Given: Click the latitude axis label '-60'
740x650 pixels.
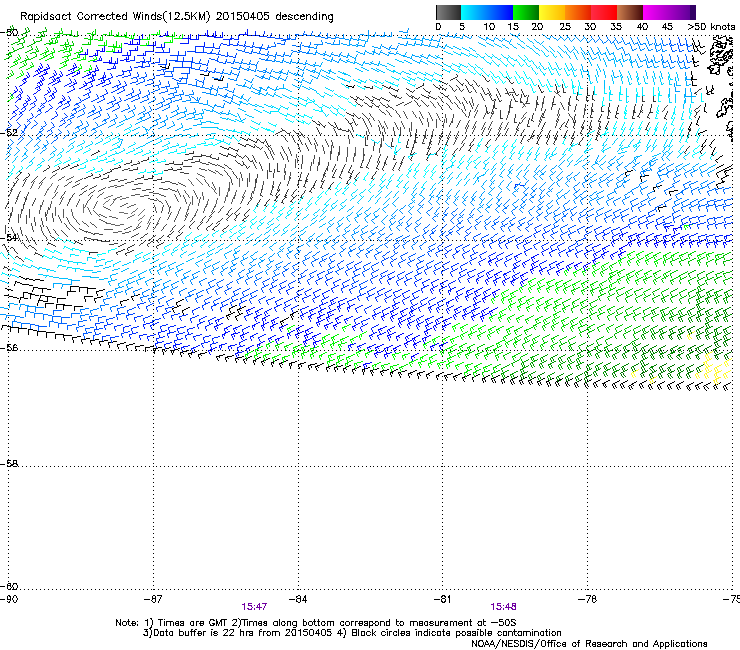Looking at the screenshot, I should point(9,586).
